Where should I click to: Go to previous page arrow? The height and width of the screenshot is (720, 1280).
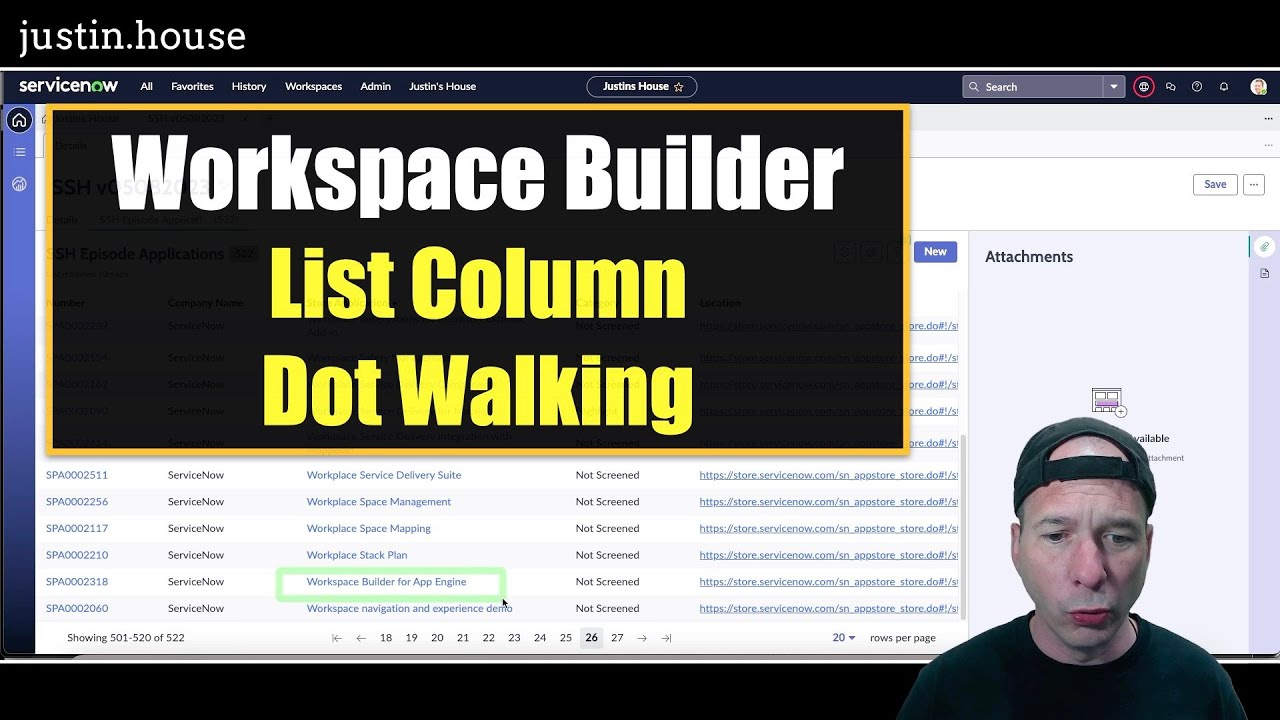361,638
